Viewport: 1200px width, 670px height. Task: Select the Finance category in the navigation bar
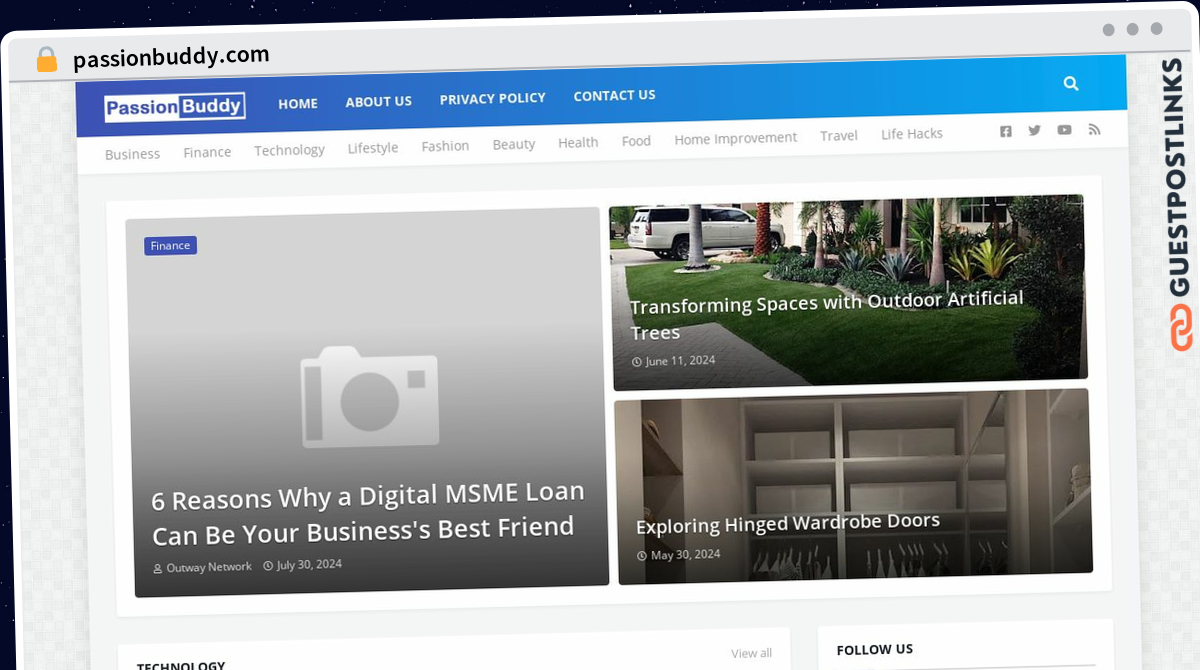(207, 152)
